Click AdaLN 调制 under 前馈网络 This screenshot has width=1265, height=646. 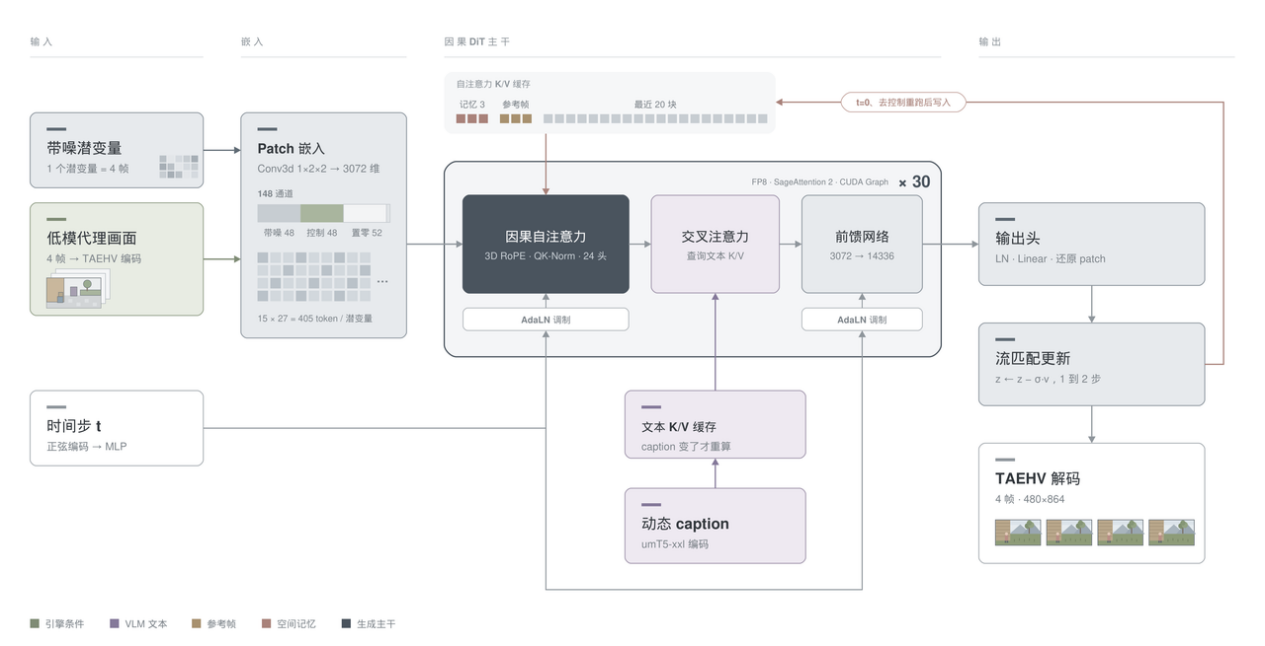(x=862, y=319)
